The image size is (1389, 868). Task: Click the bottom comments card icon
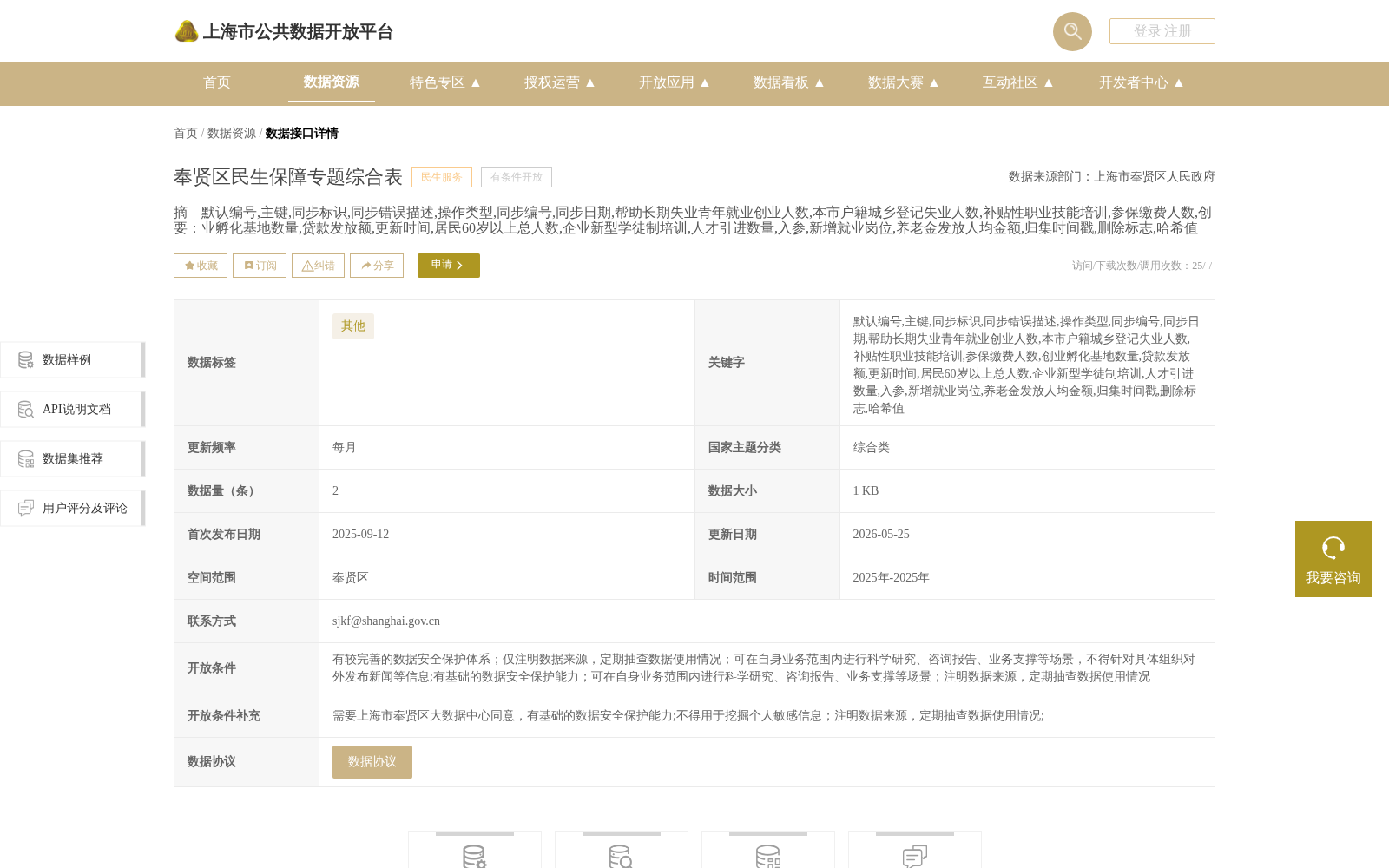(915, 856)
